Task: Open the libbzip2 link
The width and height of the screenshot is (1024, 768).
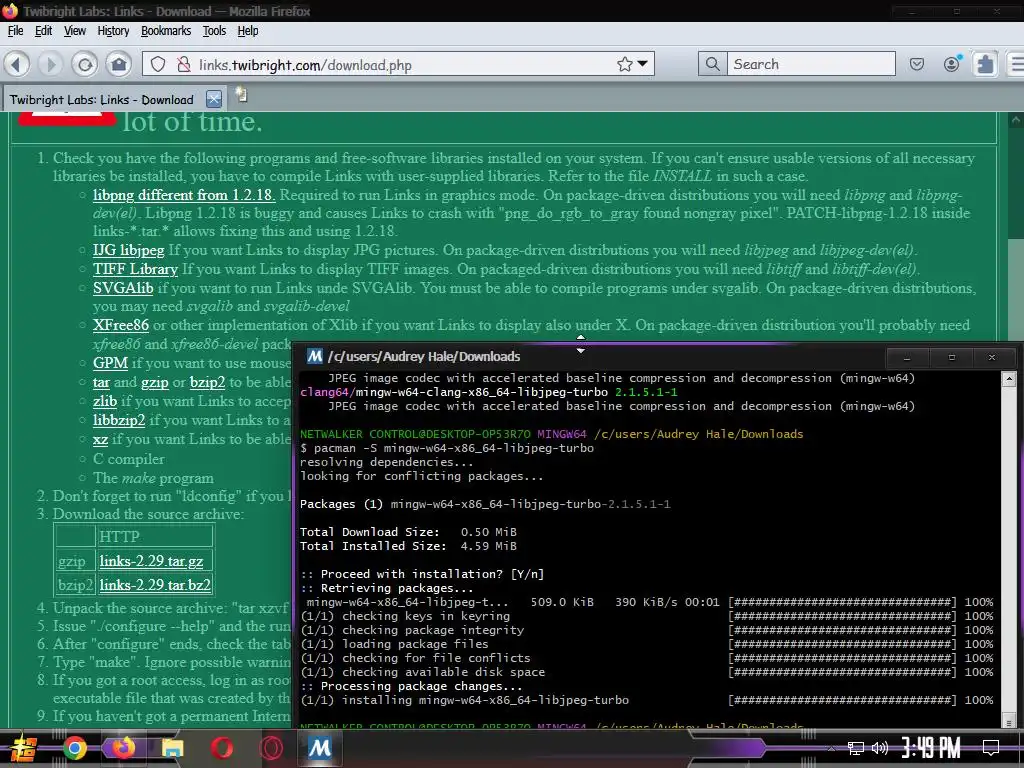Action: 119,420
